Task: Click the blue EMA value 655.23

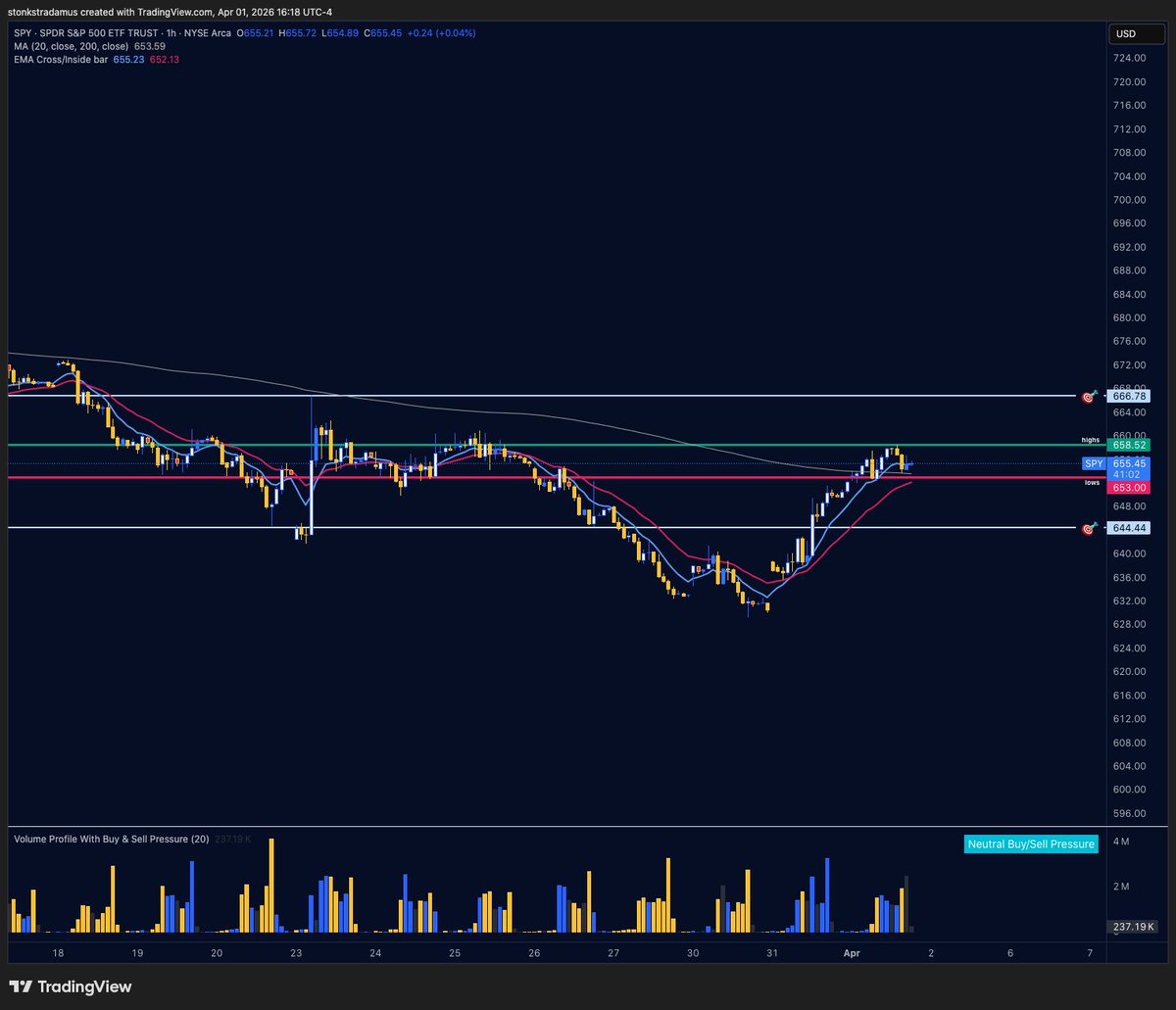Action: tap(129, 60)
